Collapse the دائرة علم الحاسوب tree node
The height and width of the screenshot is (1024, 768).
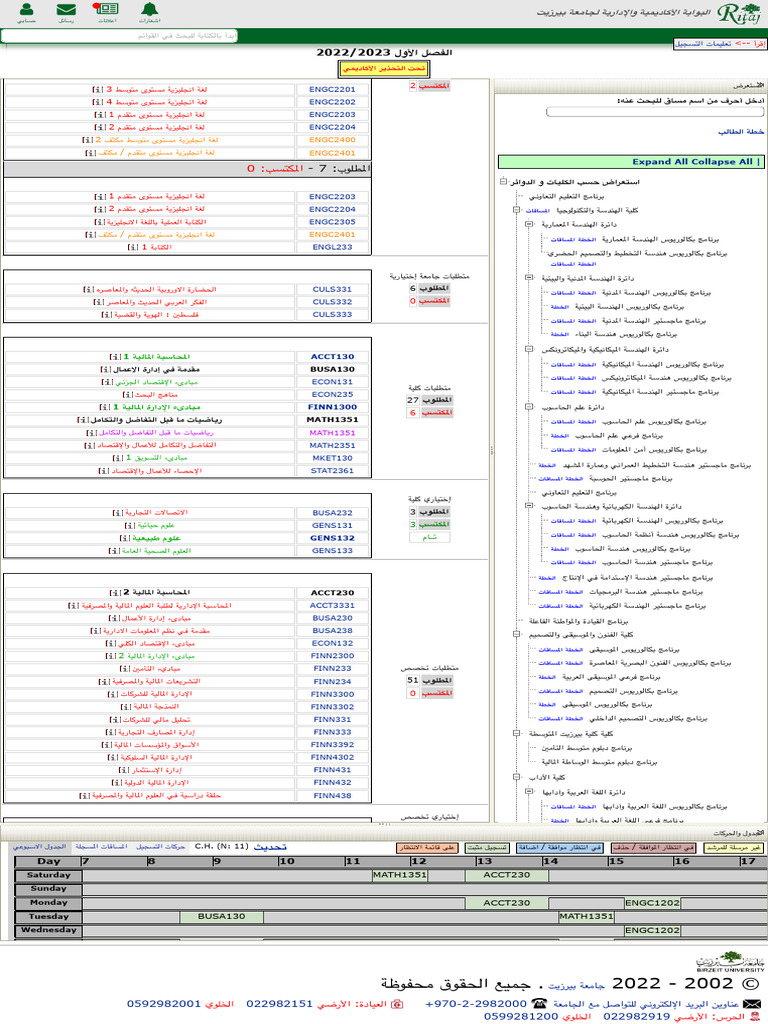(527, 407)
